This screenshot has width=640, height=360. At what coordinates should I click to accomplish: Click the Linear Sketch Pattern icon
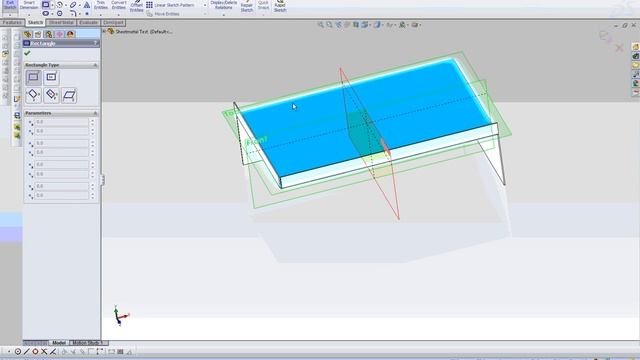click(149, 5)
